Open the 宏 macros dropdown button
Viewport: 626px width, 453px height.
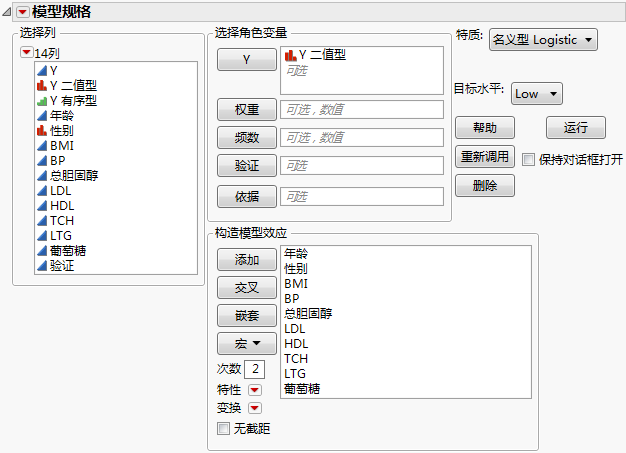(x=247, y=343)
